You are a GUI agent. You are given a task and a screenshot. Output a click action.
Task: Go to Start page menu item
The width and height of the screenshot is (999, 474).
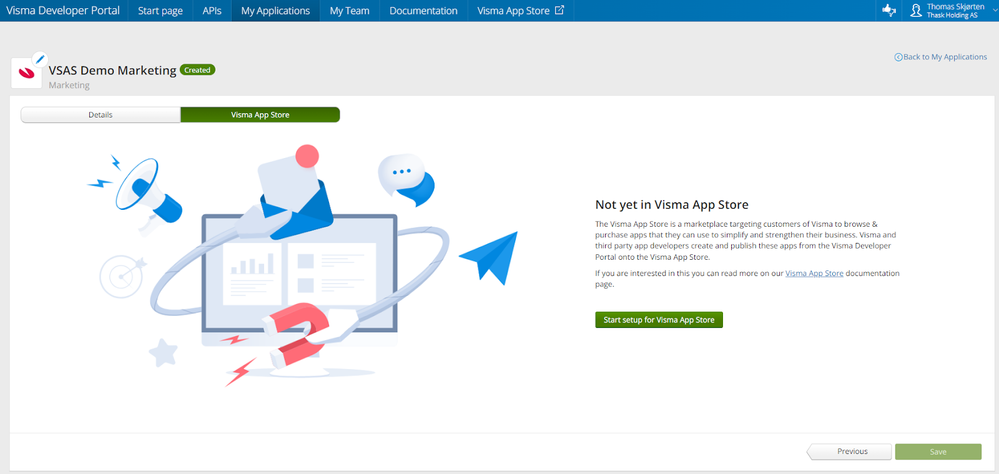point(161,11)
